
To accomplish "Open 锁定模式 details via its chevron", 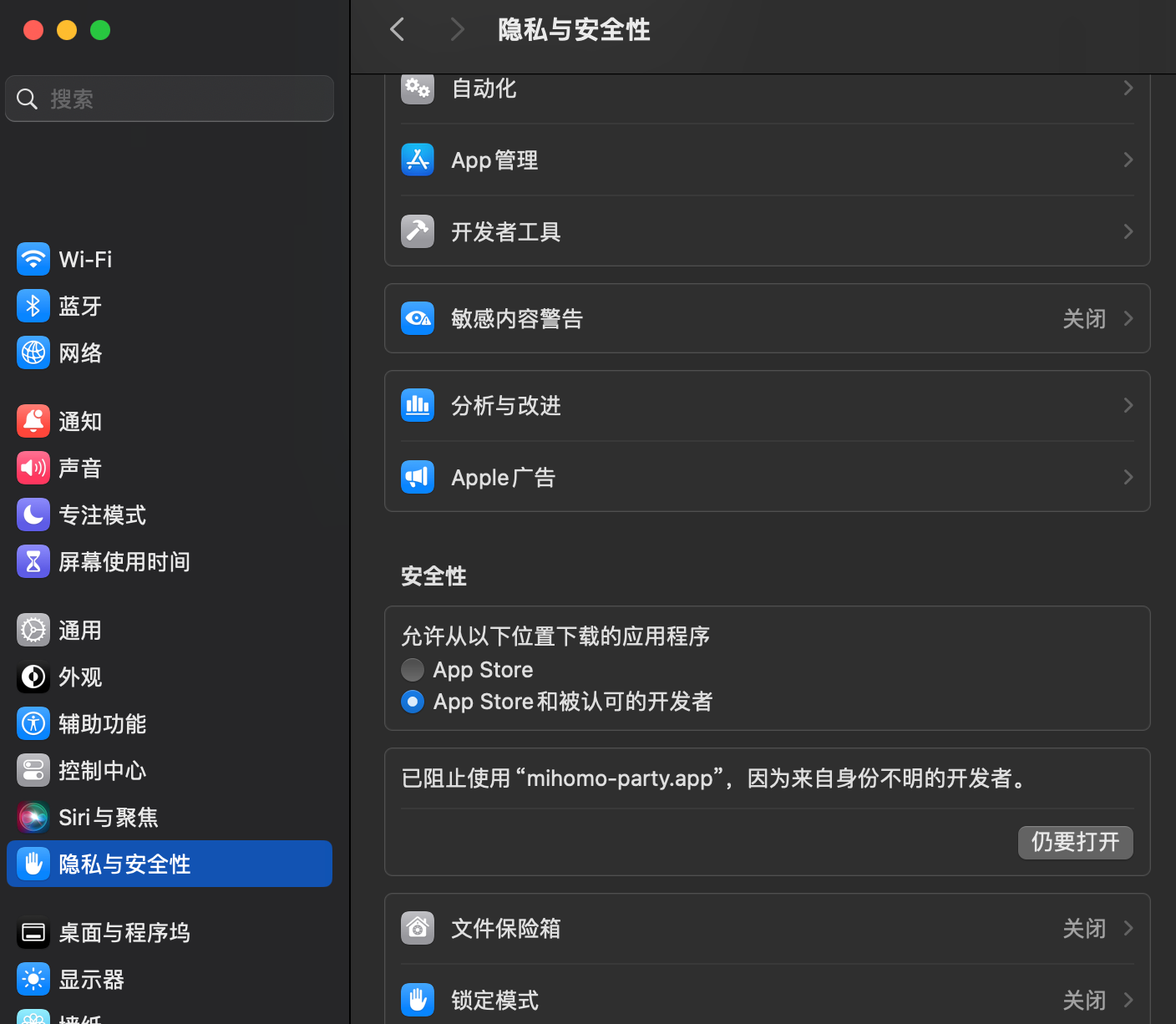I will click(x=1128, y=1000).
